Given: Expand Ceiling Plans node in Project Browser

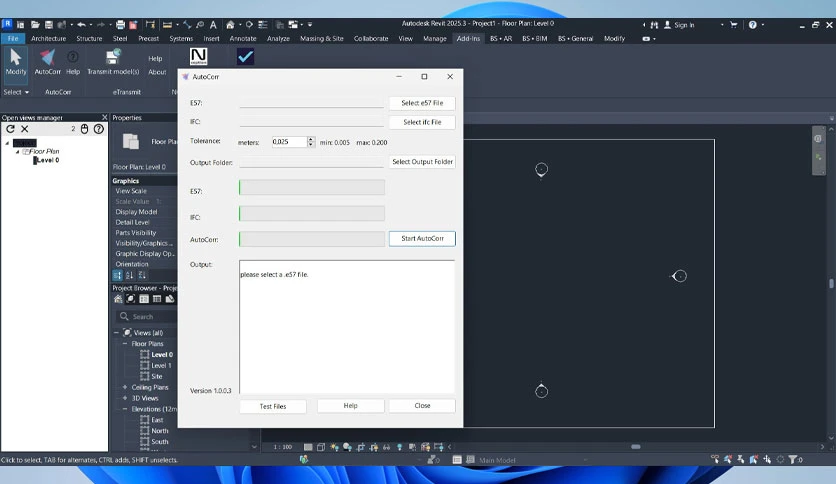Looking at the screenshot, I should point(125,388).
